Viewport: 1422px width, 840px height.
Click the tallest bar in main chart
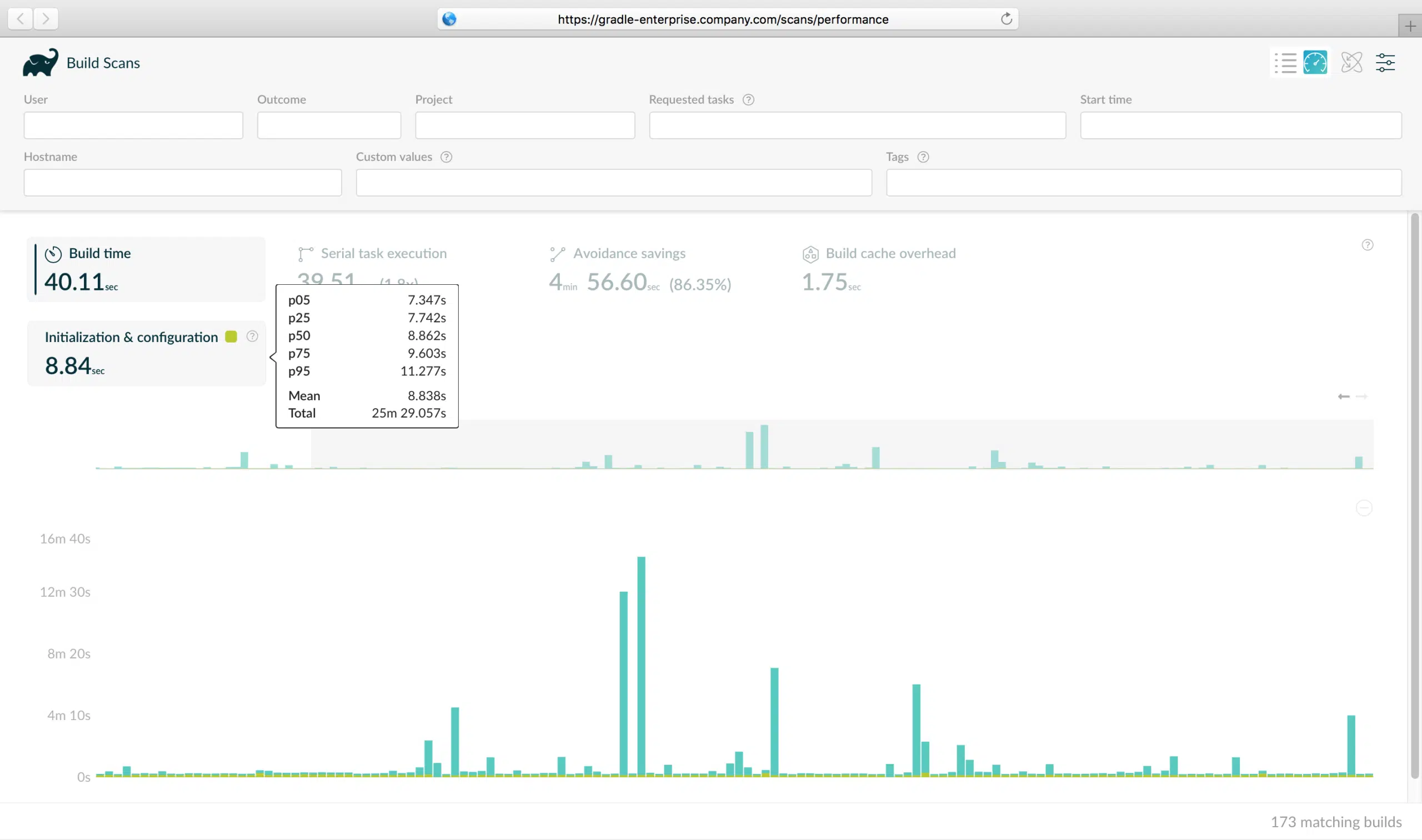641,666
